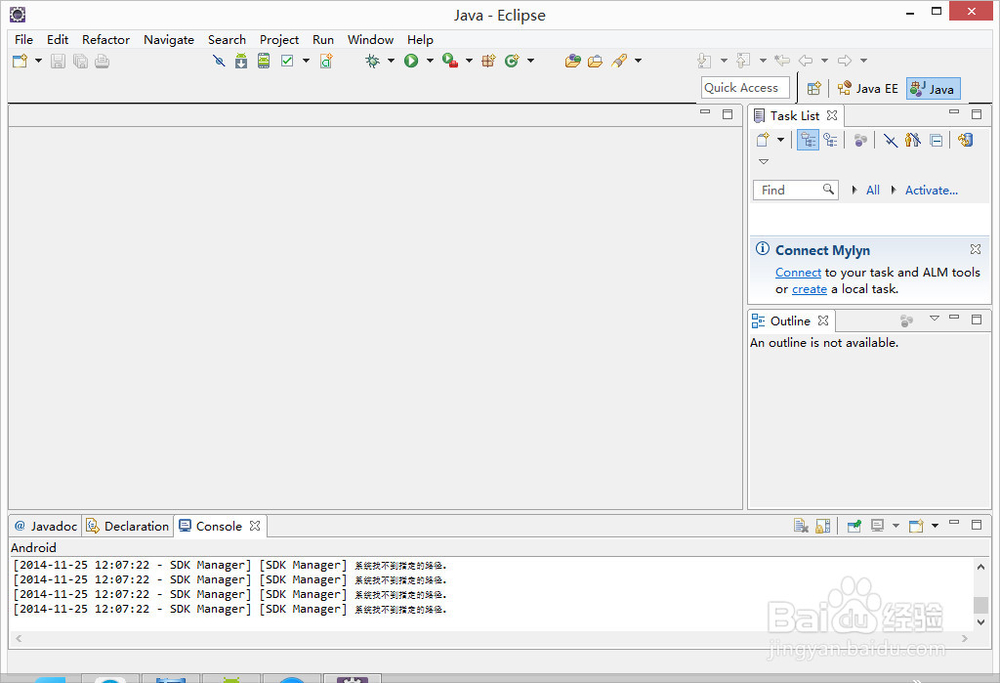
Task: Click the New Java Class icon
Action: point(511,61)
